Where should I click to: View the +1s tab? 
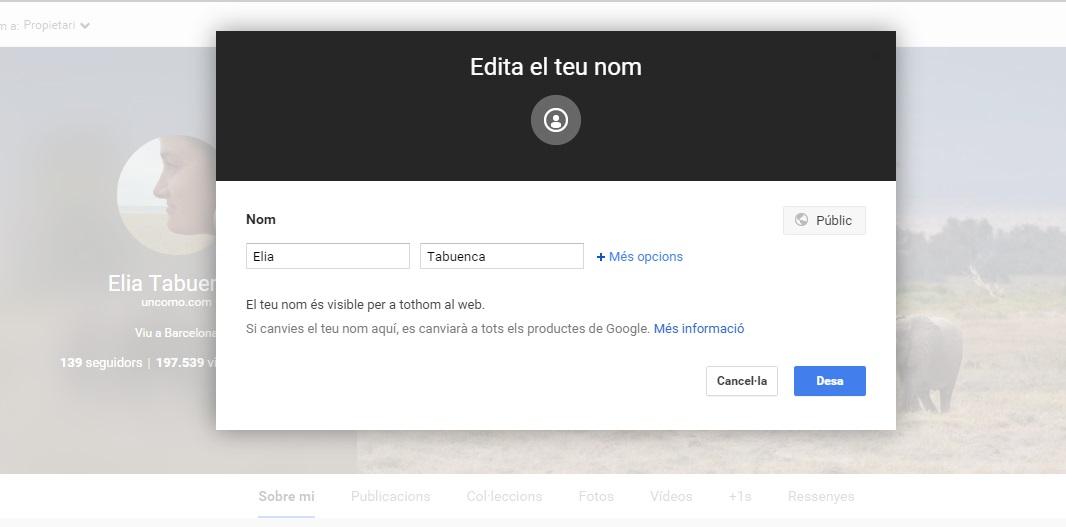[x=740, y=496]
